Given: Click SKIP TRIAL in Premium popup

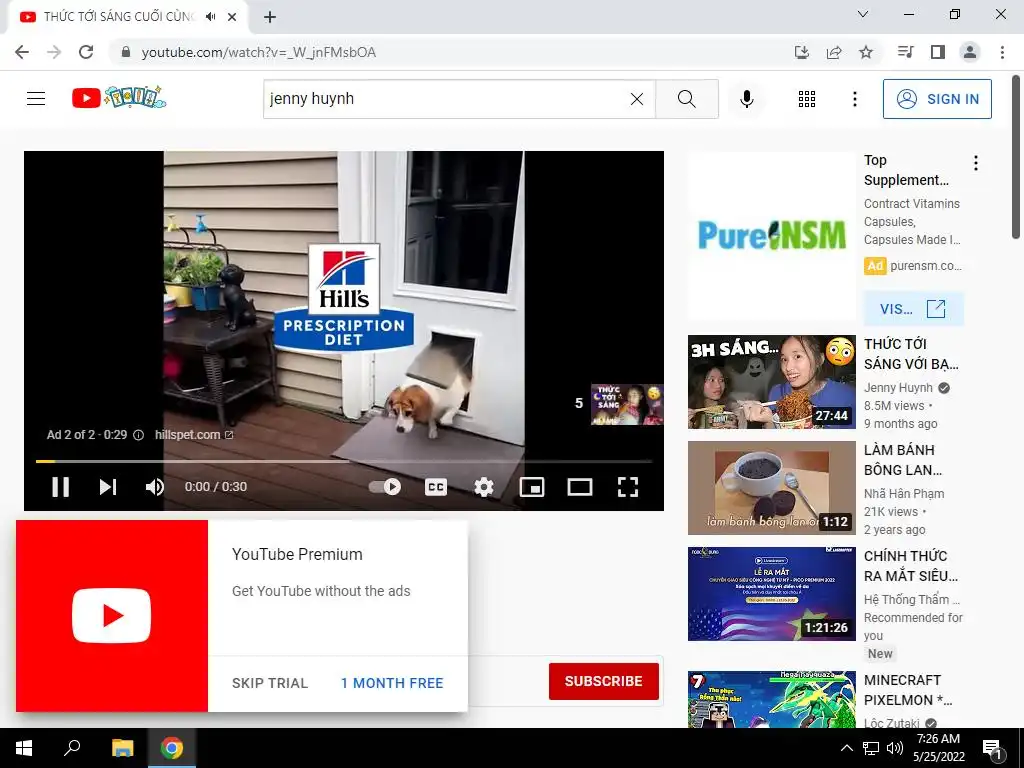Looking at the screenshot, I should [270, 683].
